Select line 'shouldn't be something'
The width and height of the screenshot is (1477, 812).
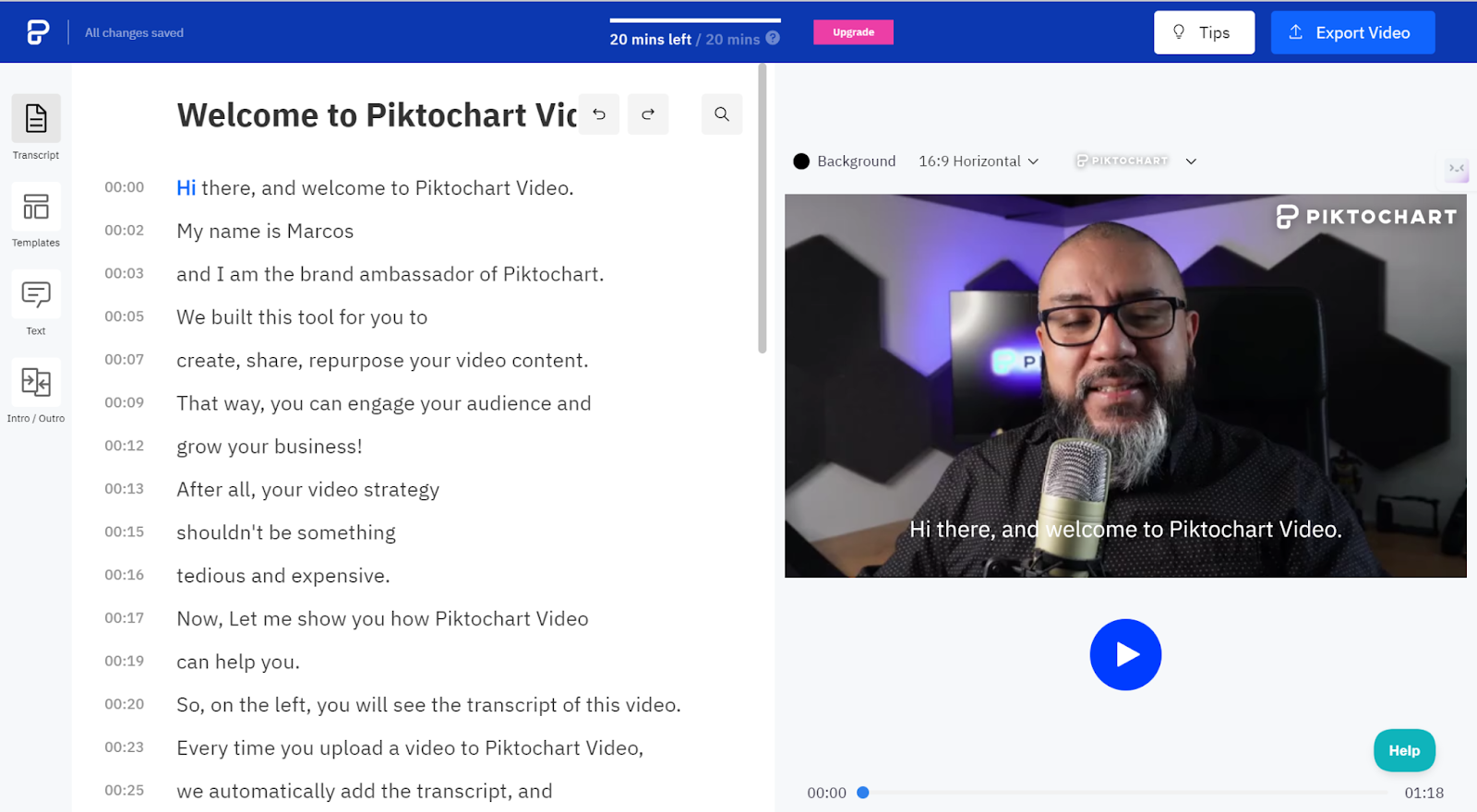point(286,532)
